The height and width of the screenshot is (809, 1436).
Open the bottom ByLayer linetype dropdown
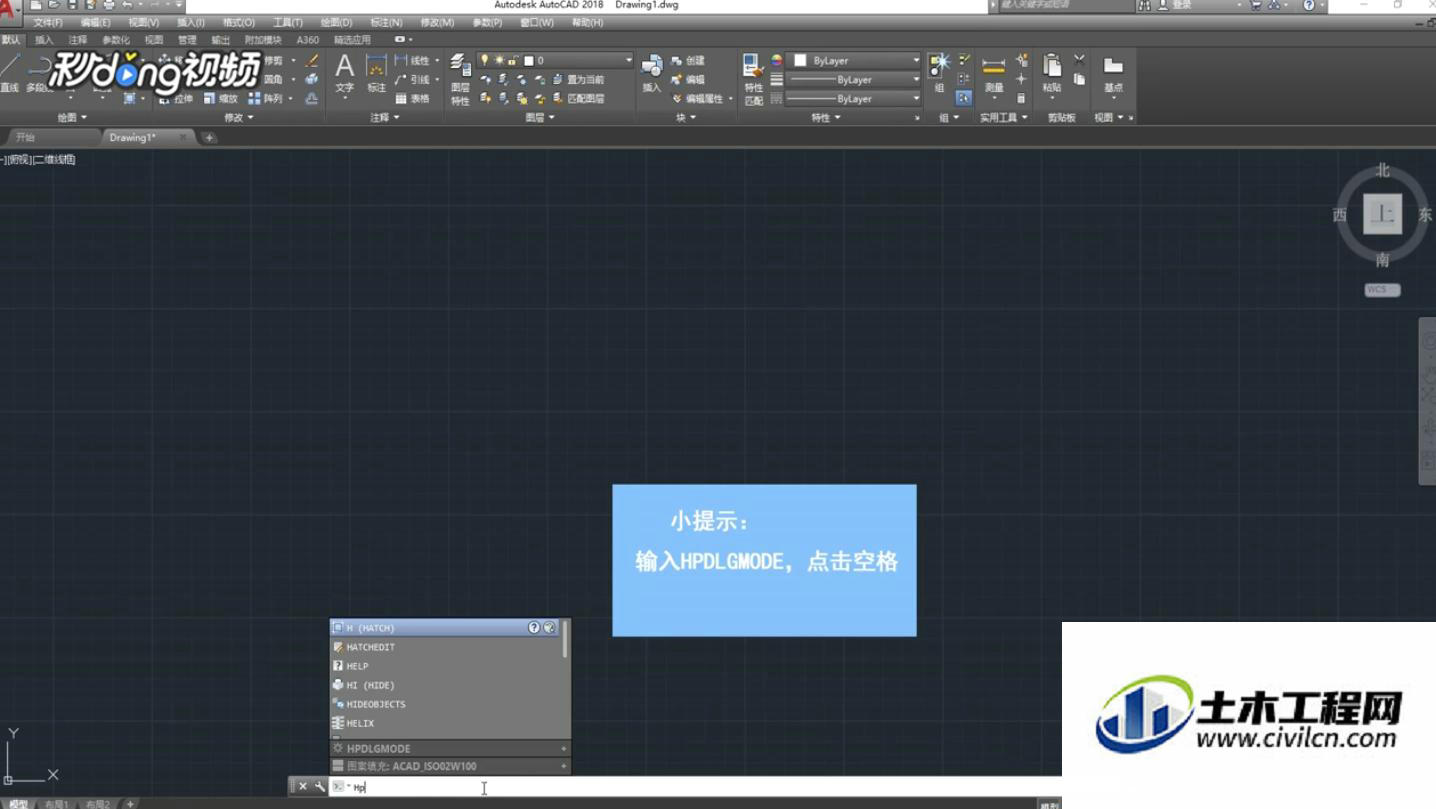(853, 99)
